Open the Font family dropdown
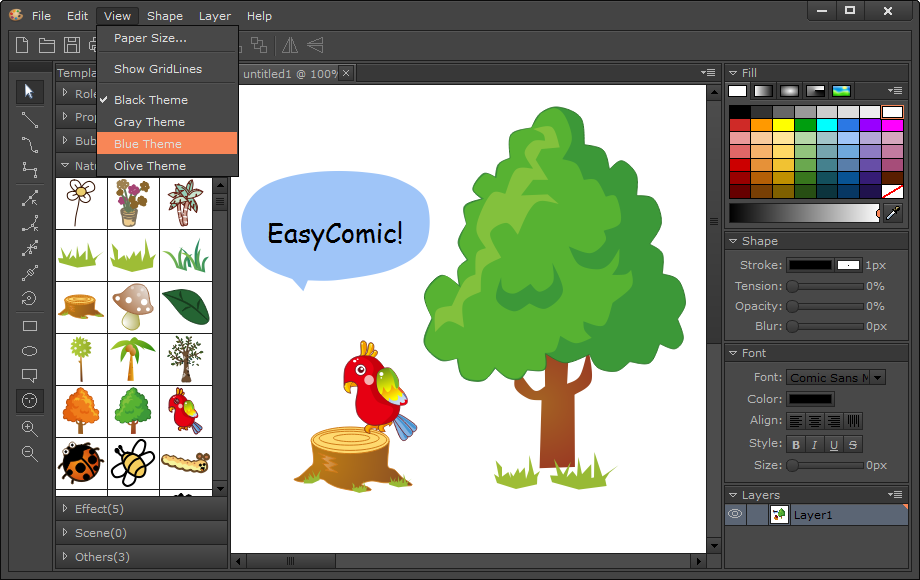The image size is (920, 580). pyautogui.click(x=877, y=377)
